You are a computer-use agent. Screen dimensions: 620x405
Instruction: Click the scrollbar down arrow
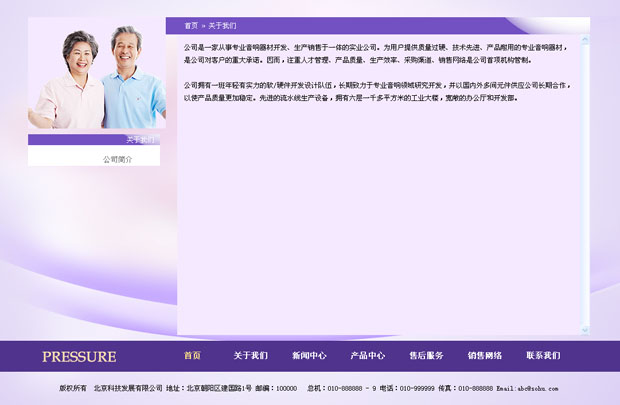[585, 329]
